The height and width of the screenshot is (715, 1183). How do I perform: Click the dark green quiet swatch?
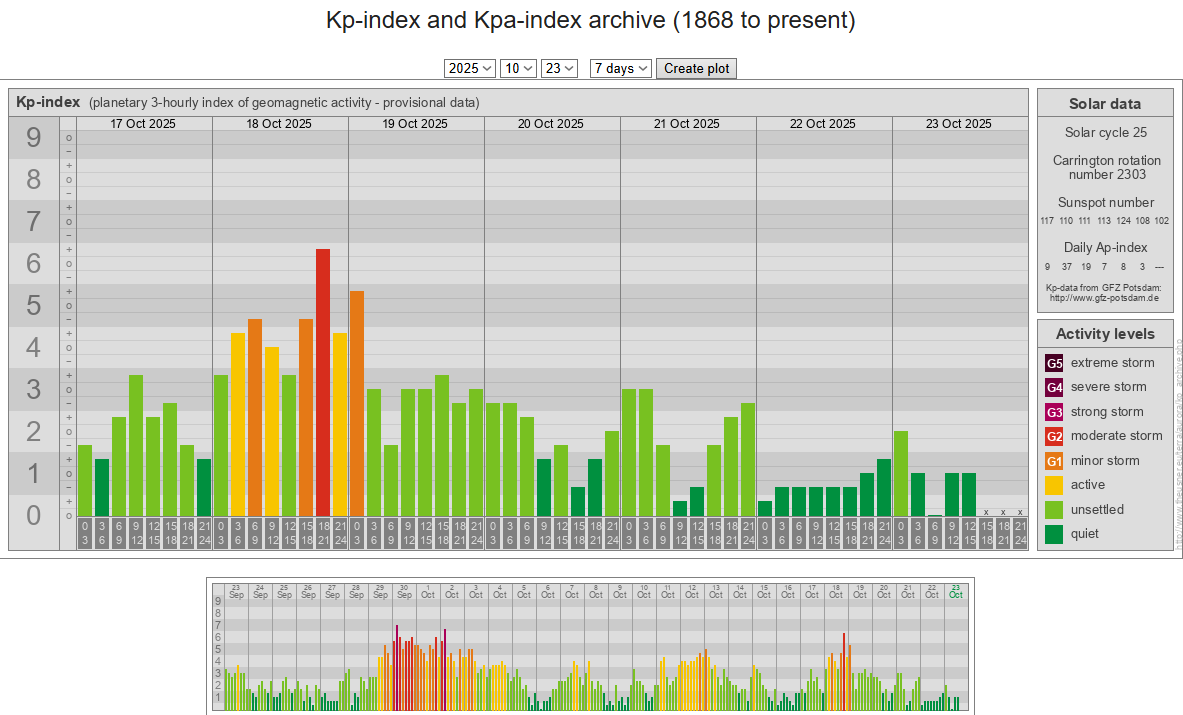(x=1054, y=534)
